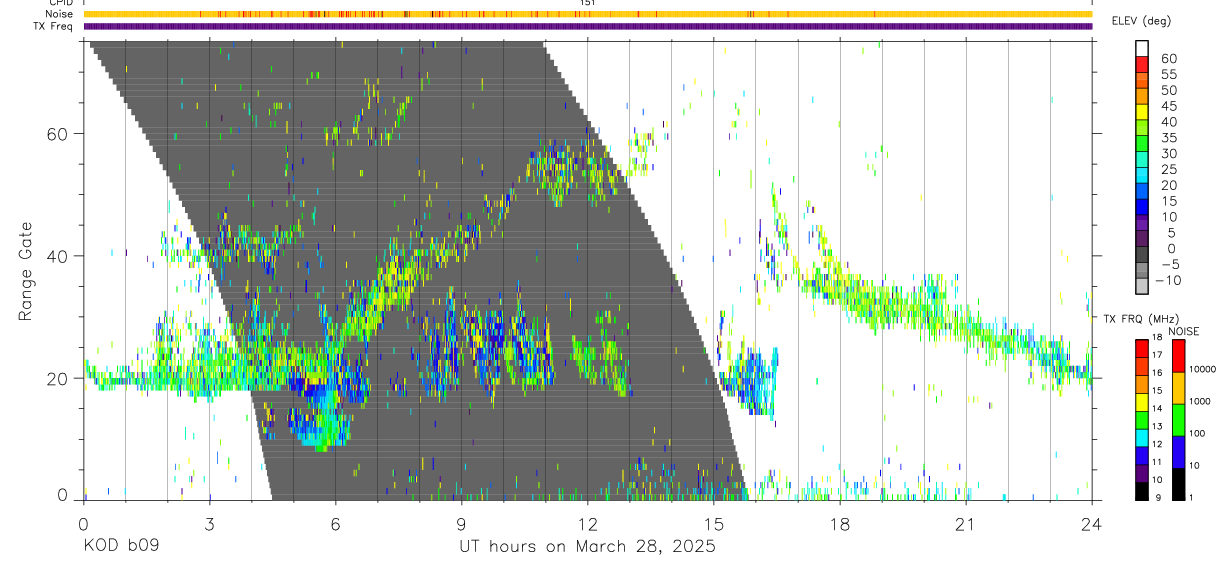
Task: Click the white top segment of ELEV colorbar
Action: tap(1142, 49)
